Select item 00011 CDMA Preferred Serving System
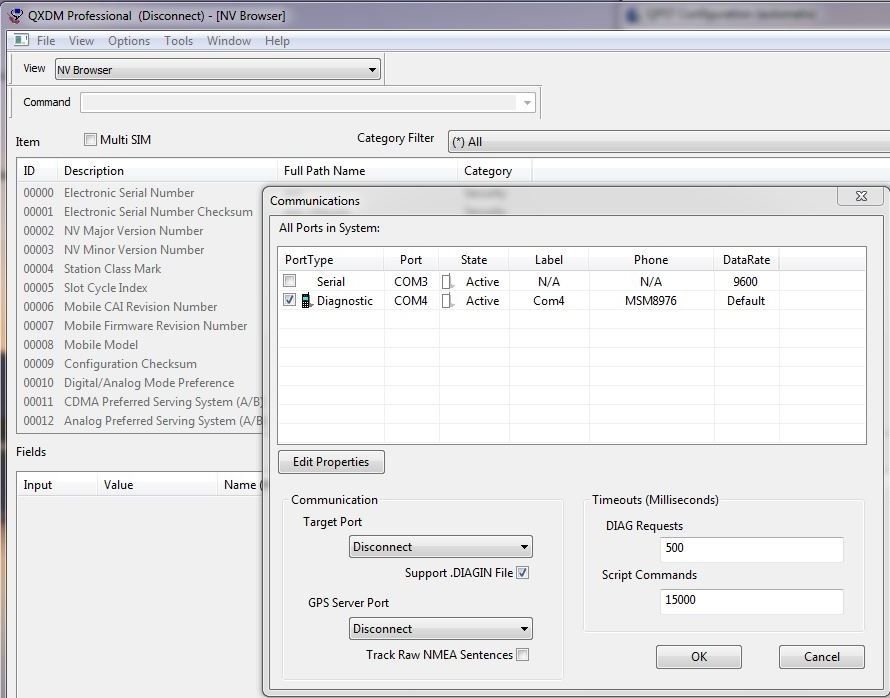The height and width of the screenshot is (698, 890). tap(140, 402)
